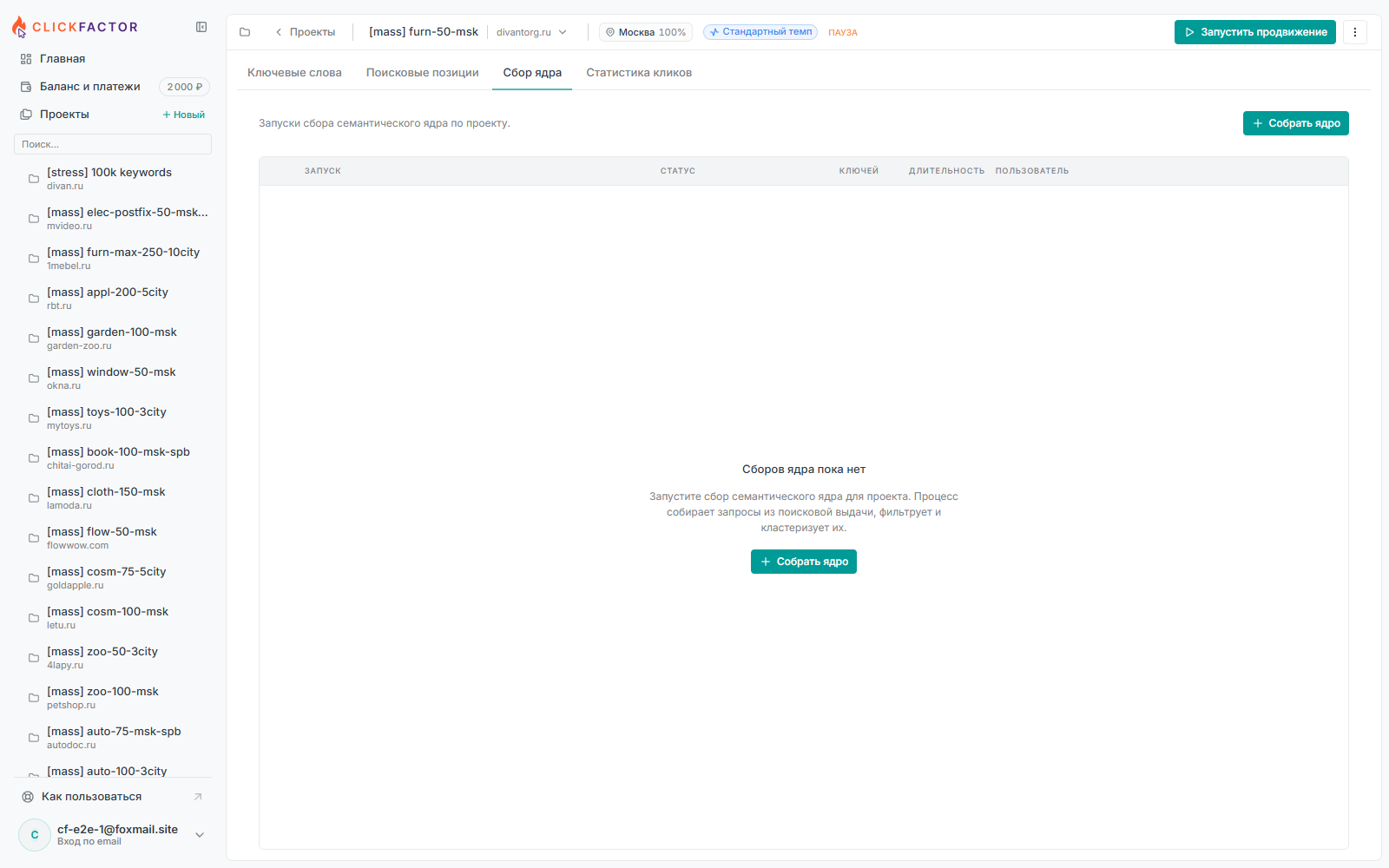
Task: Click the ClickFactor flame logo
Action: coord(19,27)
